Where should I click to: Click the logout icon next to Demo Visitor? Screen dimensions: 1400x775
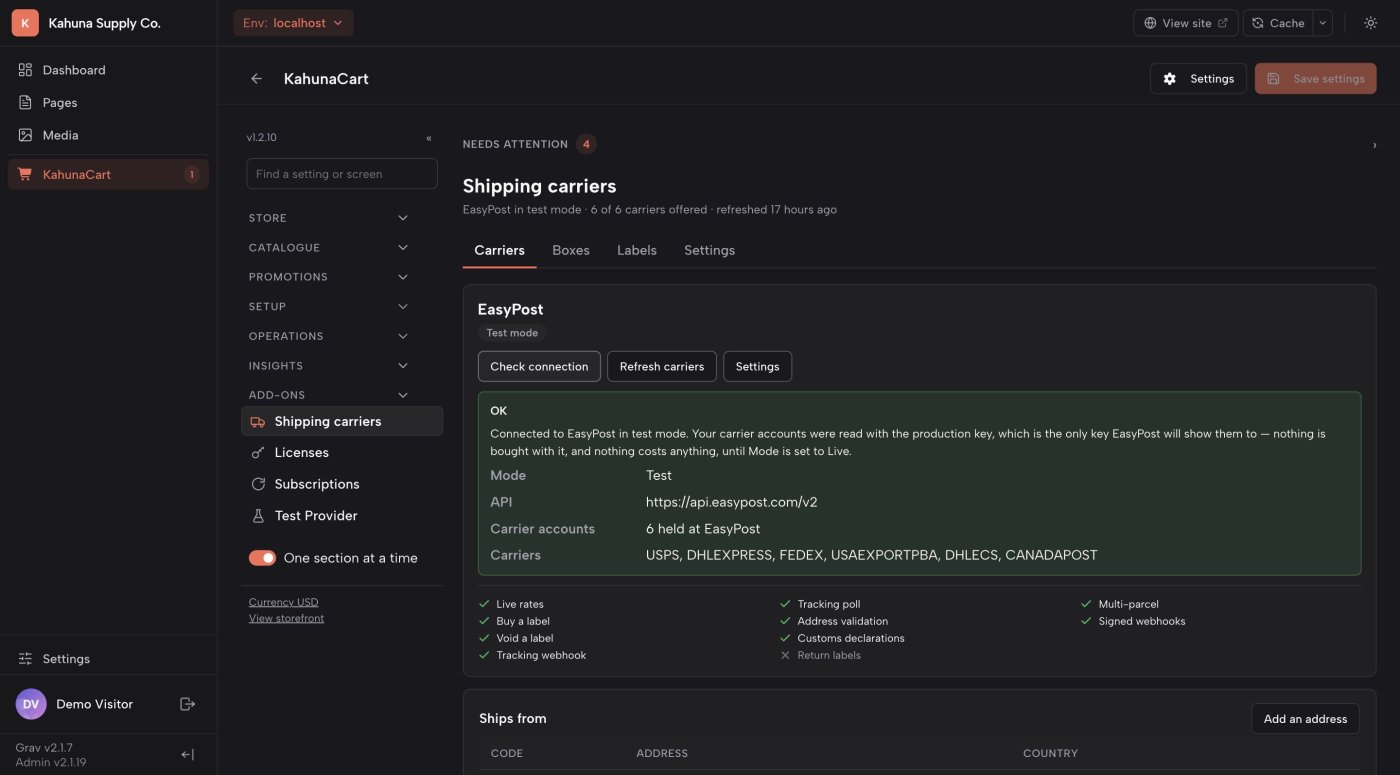pos(187,704)
